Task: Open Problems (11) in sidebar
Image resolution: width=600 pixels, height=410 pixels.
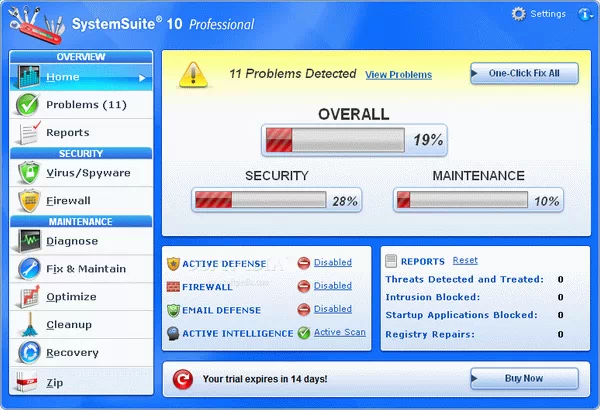Action: click(x=81, y=105)
